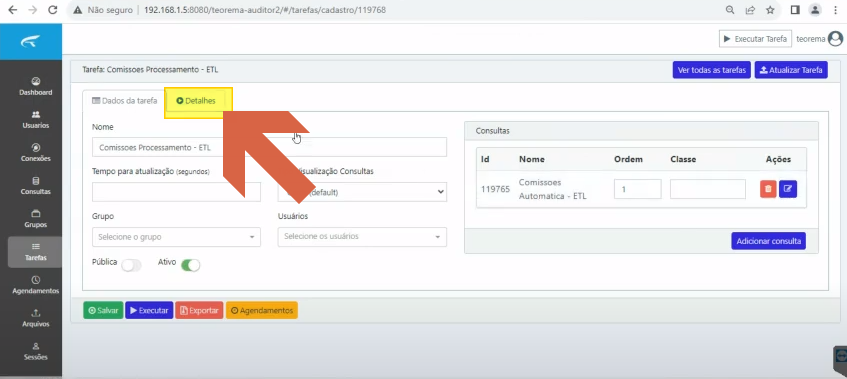The height and width of the screenshot is (379, 847).
Task: Click the consulta Id 119765 cell
Action: click(x=495, y=189)
